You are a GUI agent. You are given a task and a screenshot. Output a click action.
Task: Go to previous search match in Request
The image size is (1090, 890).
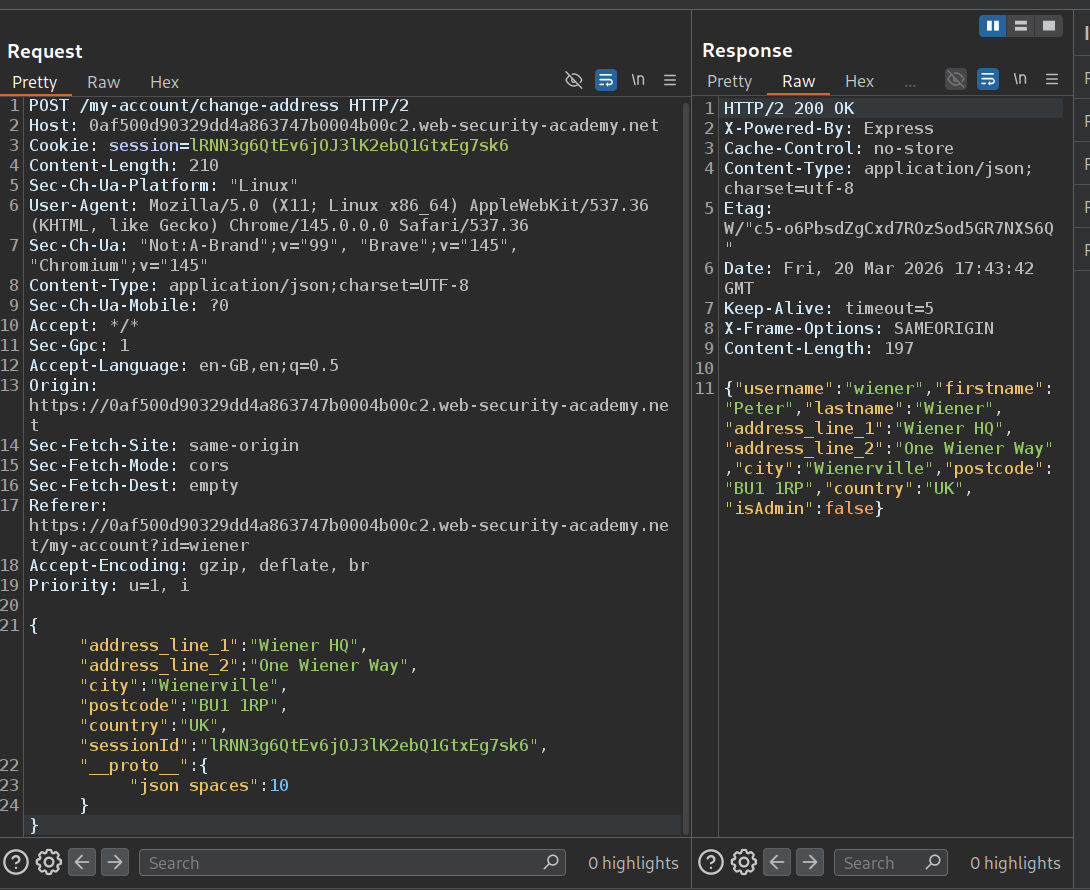[x=82, y=862]
